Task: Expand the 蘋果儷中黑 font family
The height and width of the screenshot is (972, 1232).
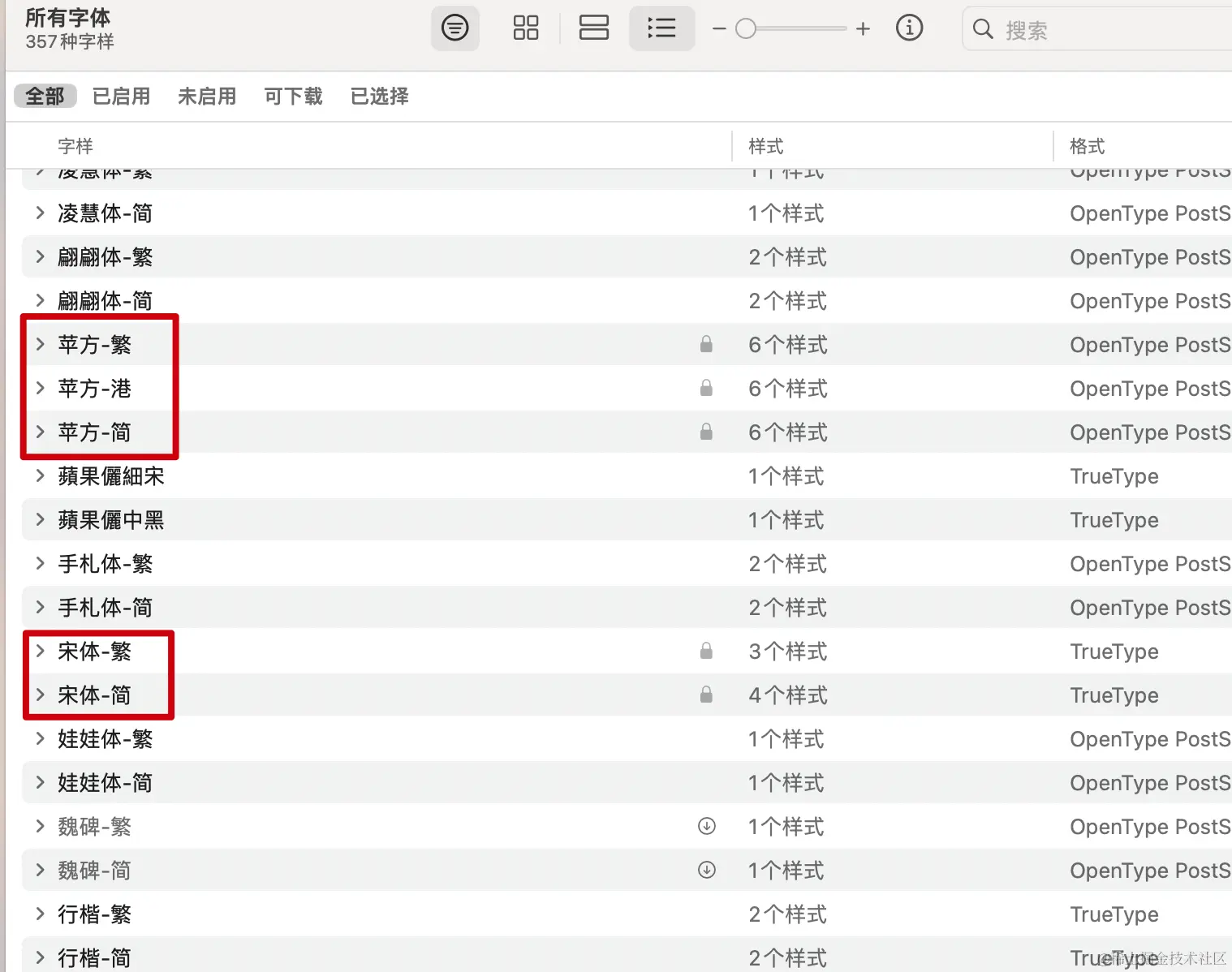Action: tap(40, 519)
